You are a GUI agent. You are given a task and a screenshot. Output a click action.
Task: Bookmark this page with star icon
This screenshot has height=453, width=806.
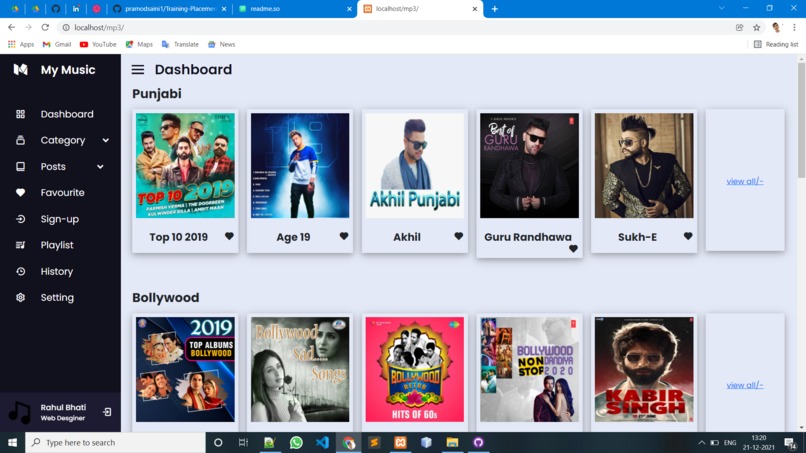[x=756, y=28]
